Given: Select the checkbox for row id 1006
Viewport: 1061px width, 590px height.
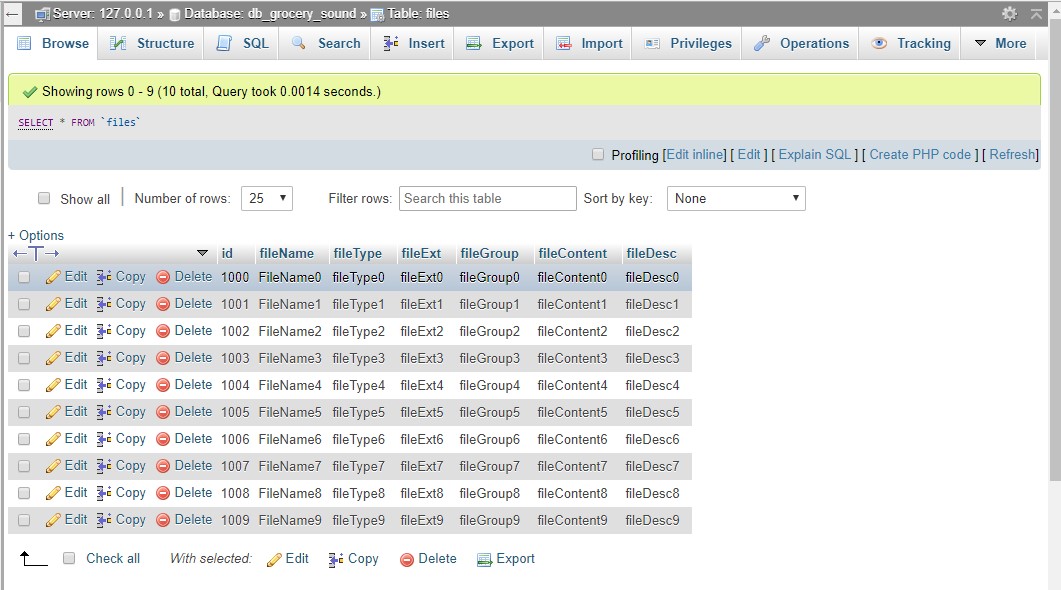Looking at the screenshot, I should pos(24,439).
